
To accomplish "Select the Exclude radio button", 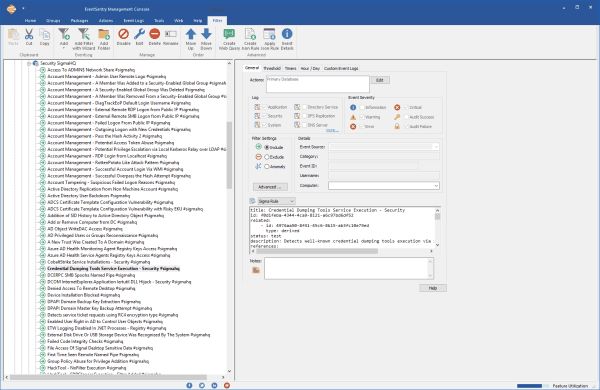I will tap(267, 157).
